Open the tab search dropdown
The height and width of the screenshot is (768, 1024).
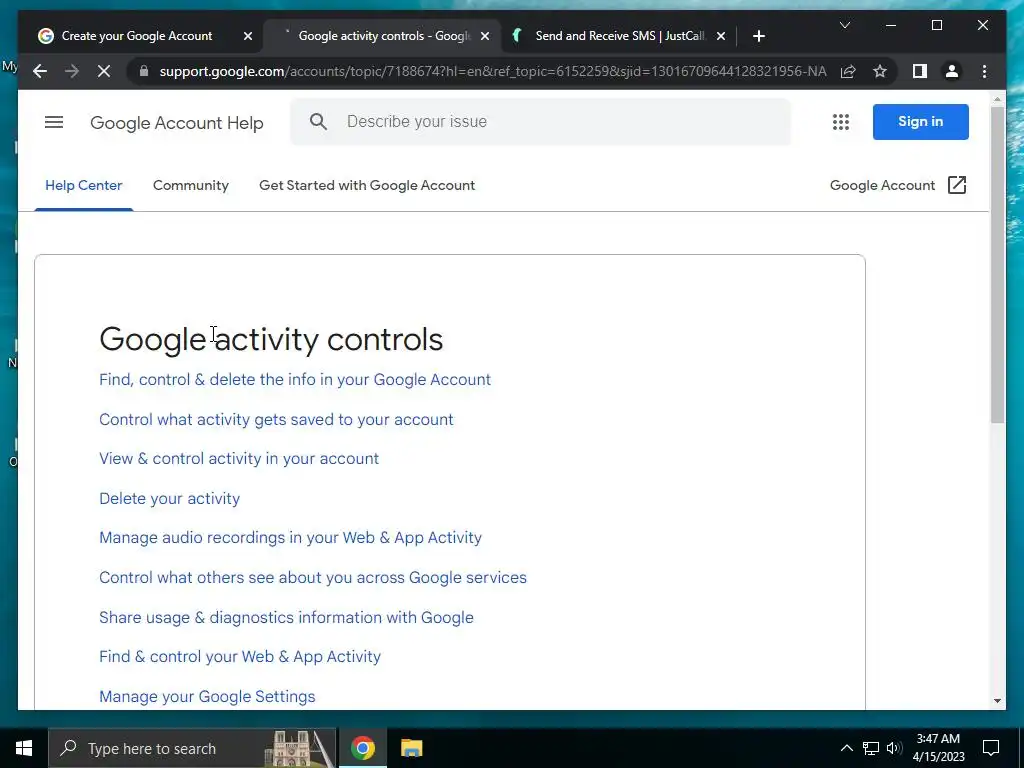844,25
